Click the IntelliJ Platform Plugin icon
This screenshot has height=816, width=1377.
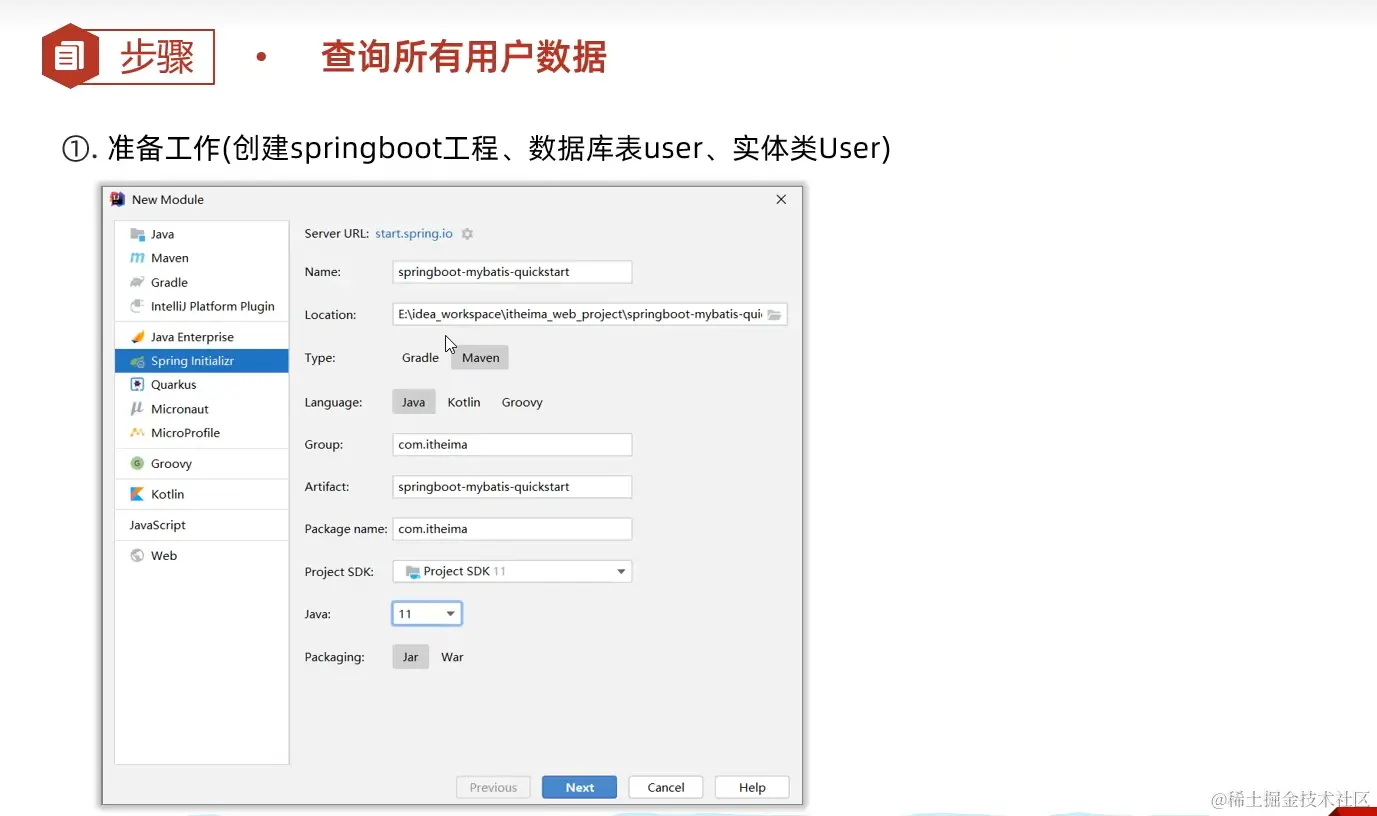pyautogui.click(x=137, y=306)
